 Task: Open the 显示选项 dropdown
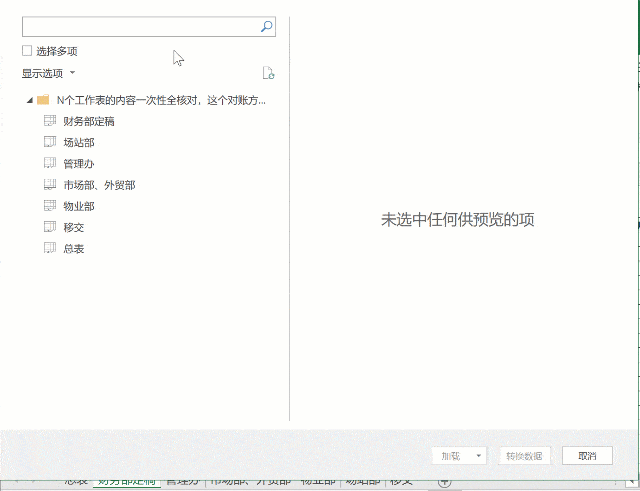pos(49,73)
